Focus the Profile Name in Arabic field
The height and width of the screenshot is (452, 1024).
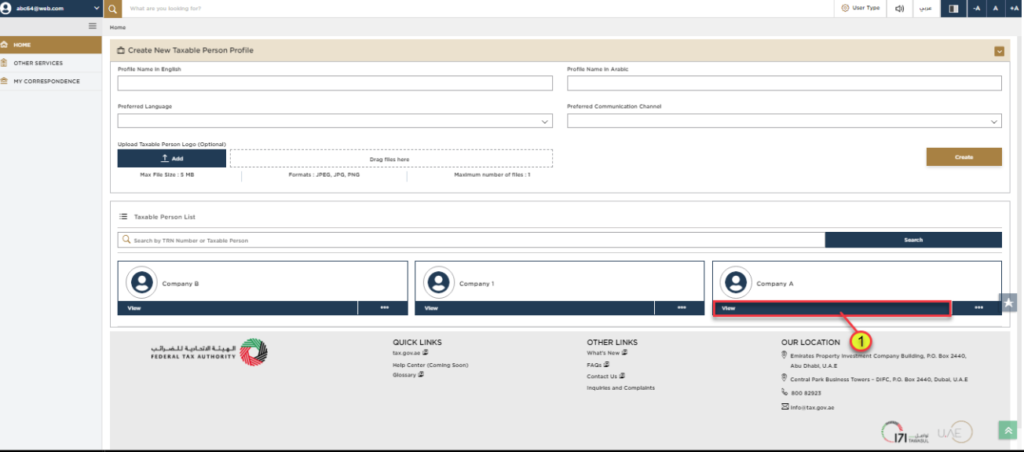784,83
